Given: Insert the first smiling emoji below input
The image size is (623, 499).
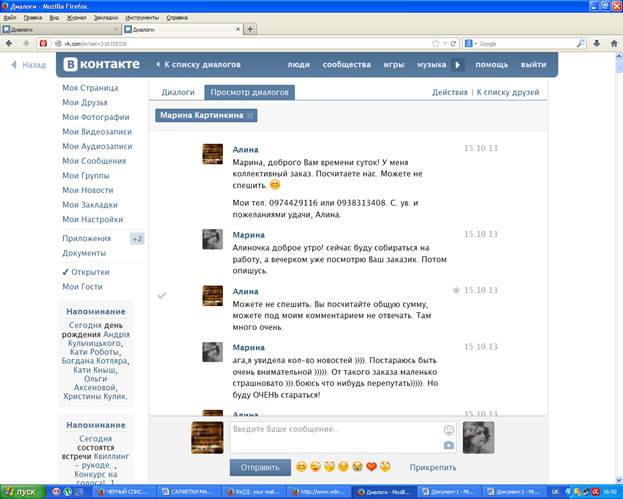Looking at the screenshot, I should click(302, 466).
